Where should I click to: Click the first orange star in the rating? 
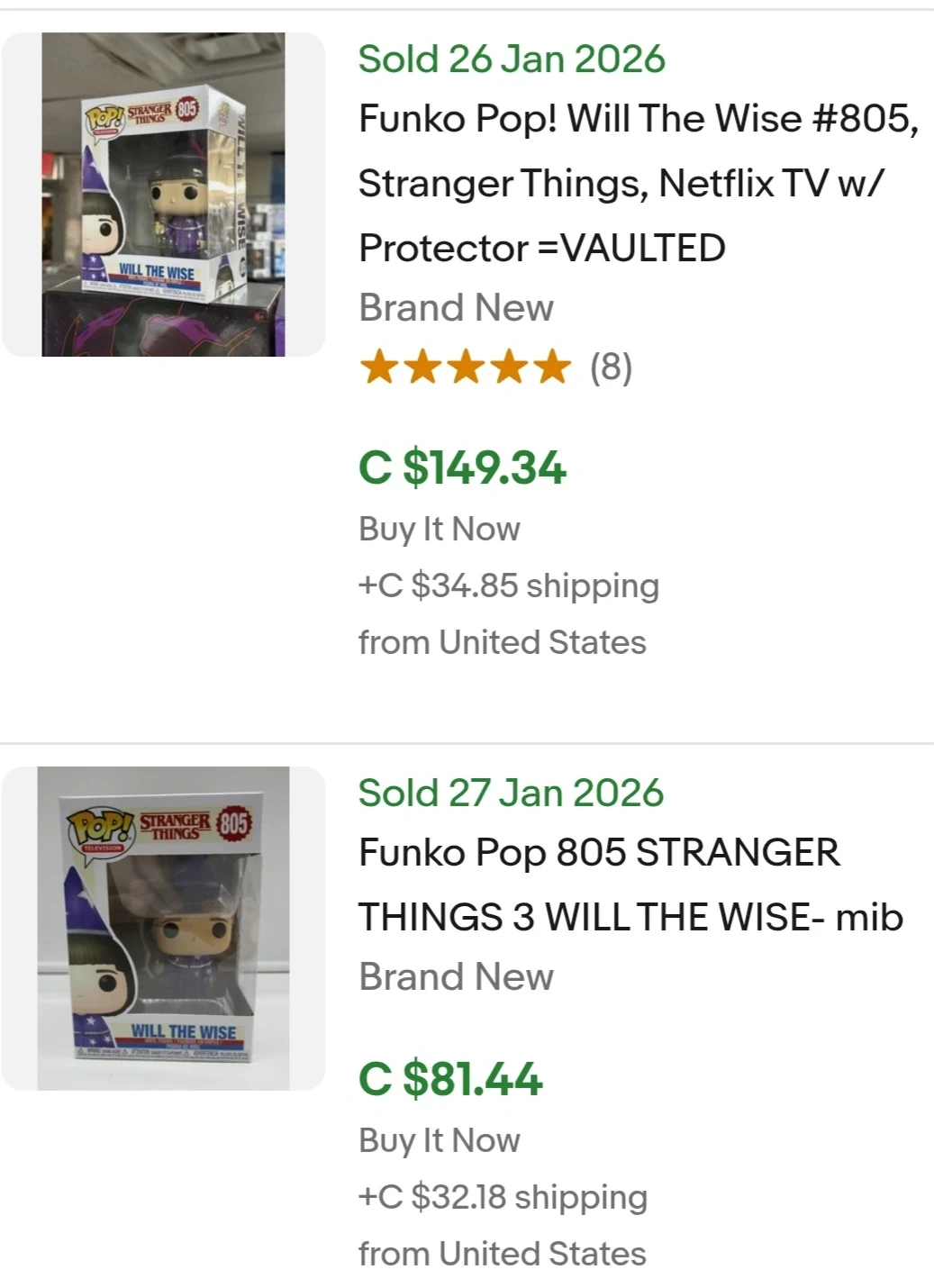coord(378,367)
